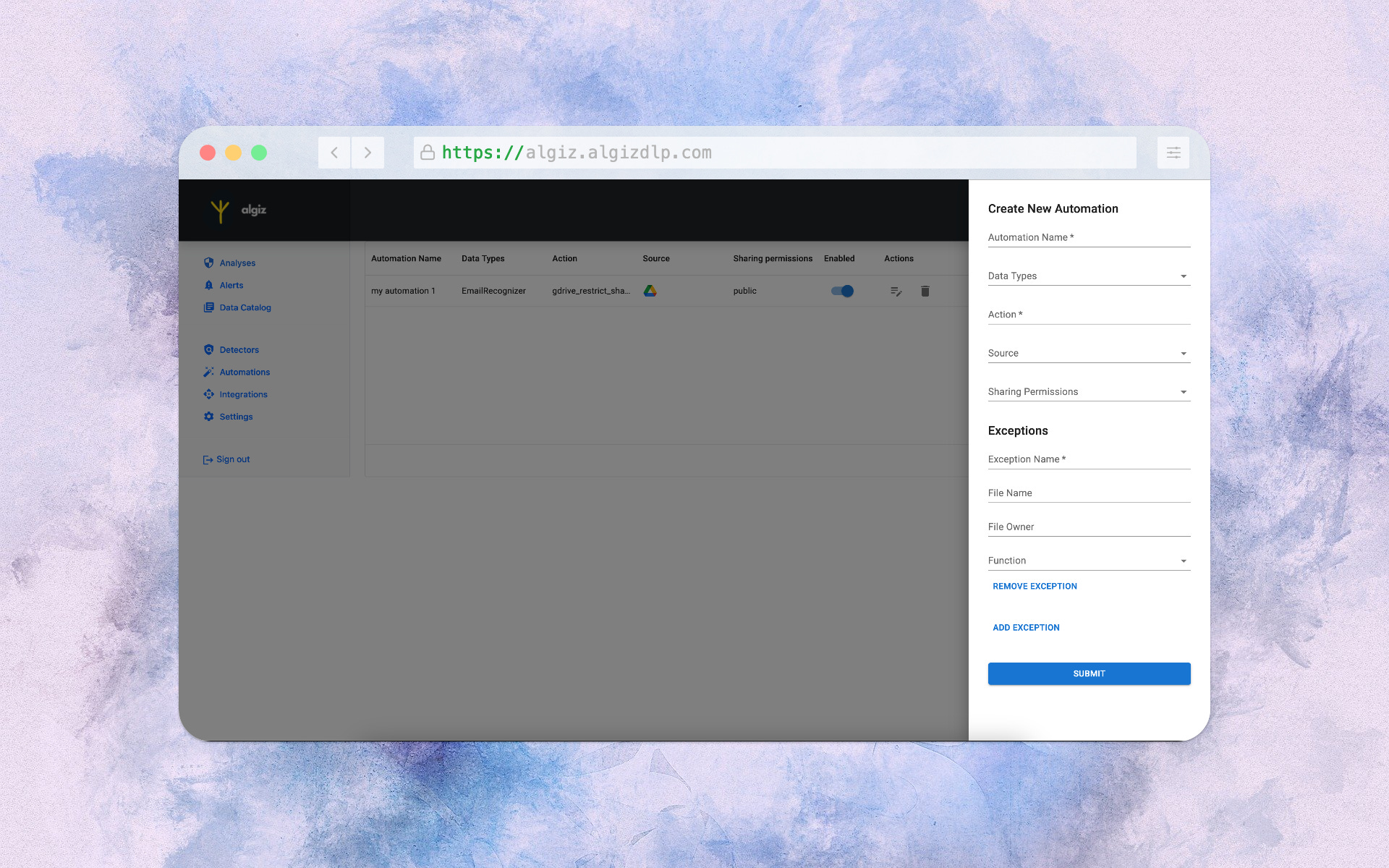Disable the my automation 1 enabled toggle

tap(842, 291)
